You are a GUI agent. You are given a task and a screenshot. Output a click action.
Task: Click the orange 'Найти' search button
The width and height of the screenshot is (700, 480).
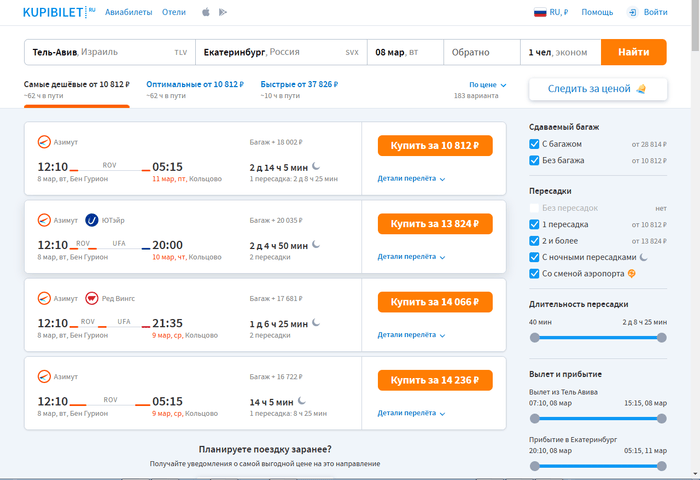click(x=633, y=52)
